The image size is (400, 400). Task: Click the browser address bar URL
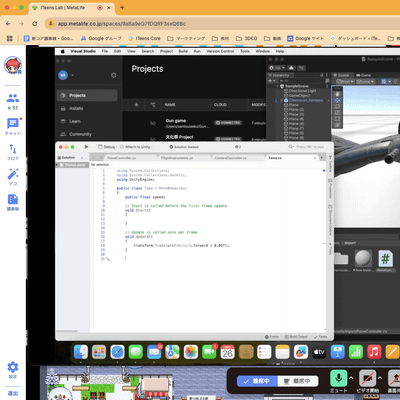pyautogui.click(x=122, y=24)
